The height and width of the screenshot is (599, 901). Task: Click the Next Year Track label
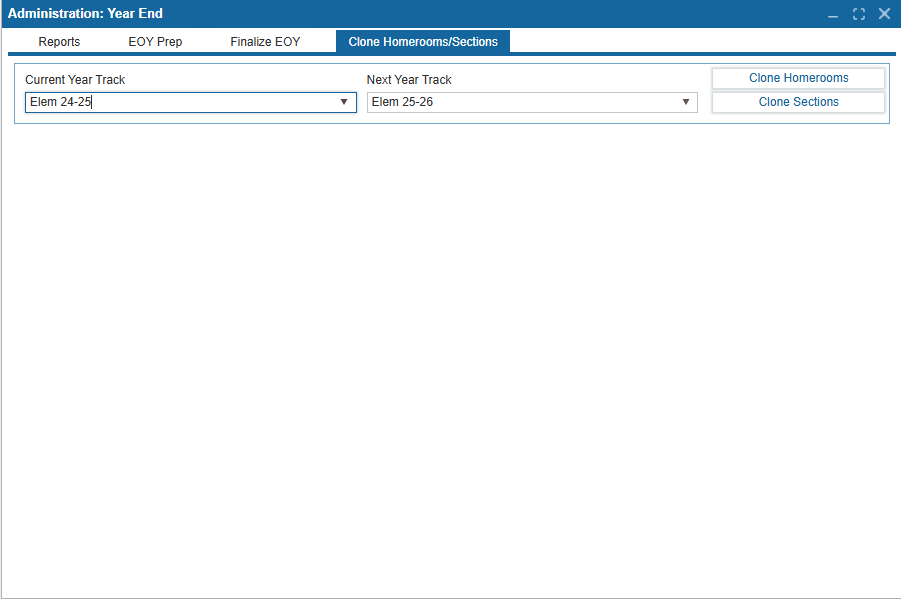409,80
